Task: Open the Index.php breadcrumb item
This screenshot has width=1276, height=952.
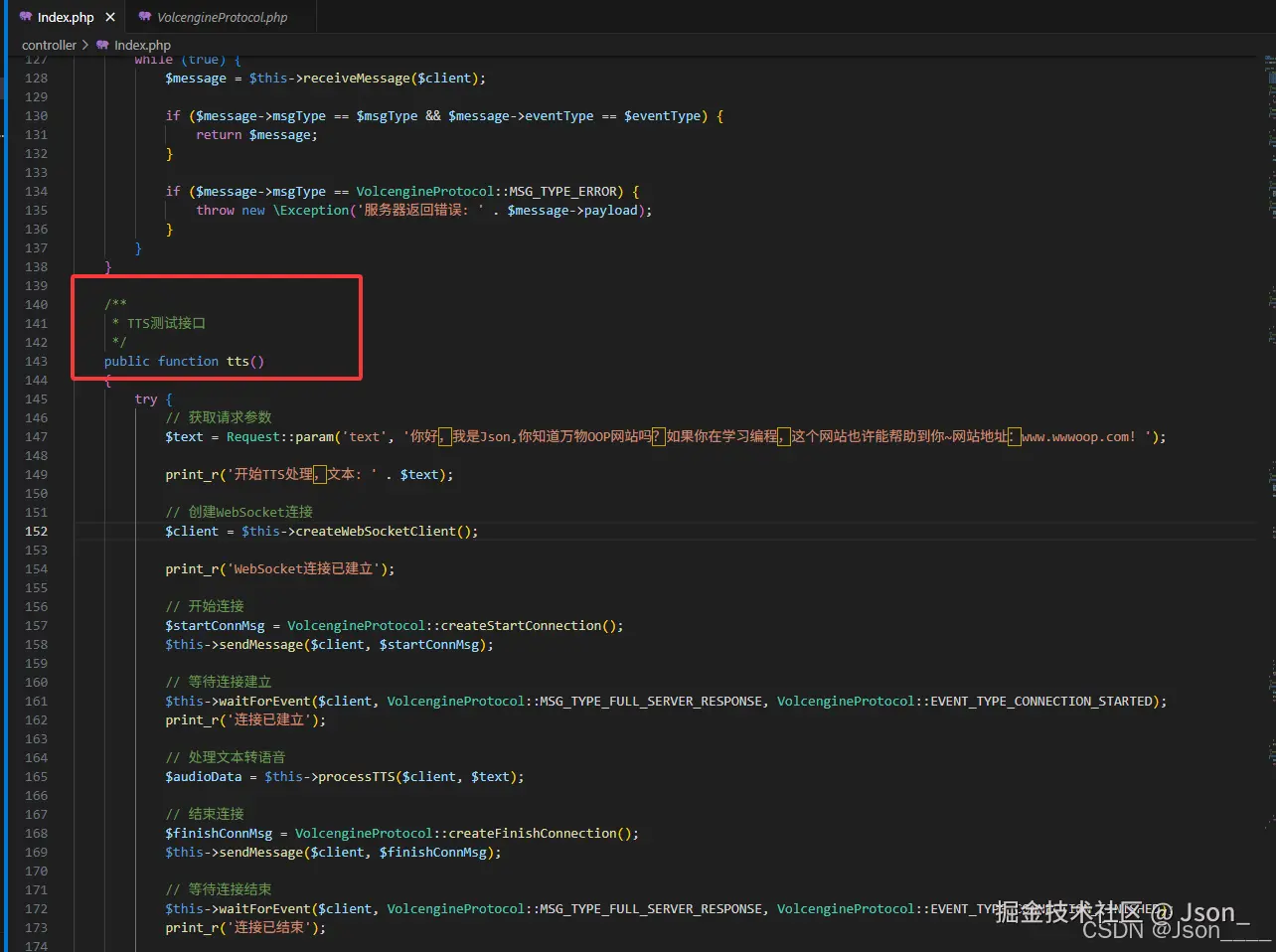Action: [142, 45]
